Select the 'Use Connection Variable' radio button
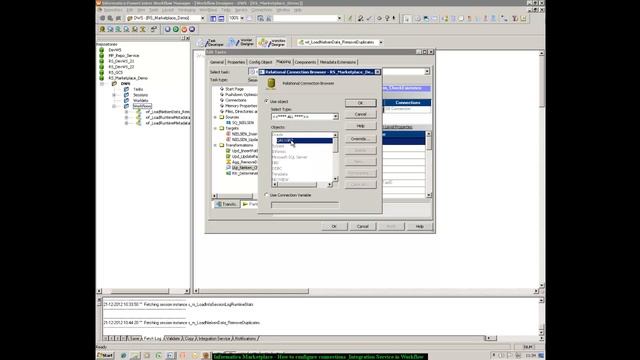 [x=267, y=195]
